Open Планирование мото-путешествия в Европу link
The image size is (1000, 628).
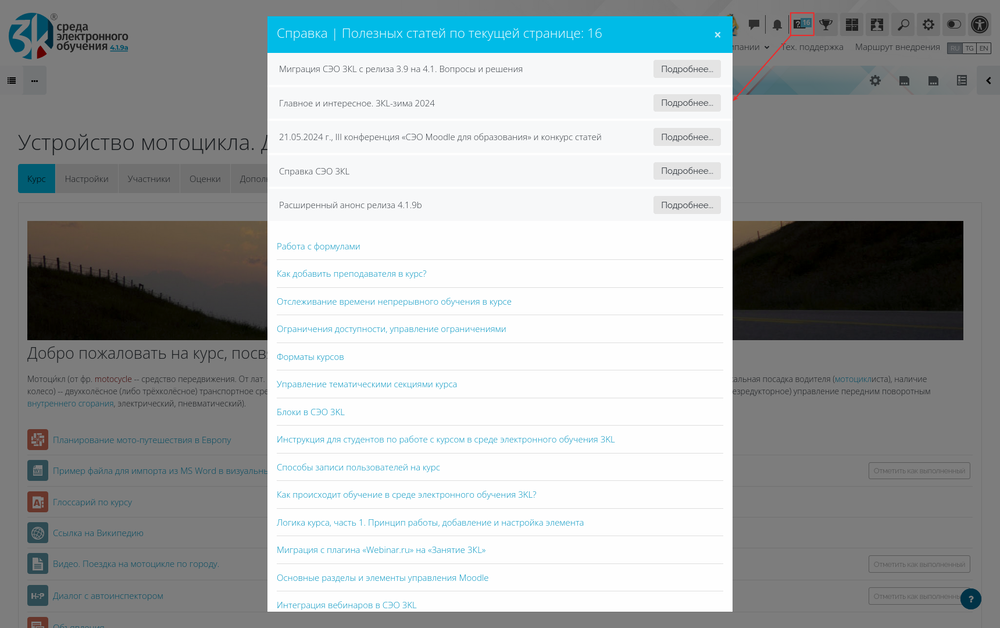click(142, 440)
